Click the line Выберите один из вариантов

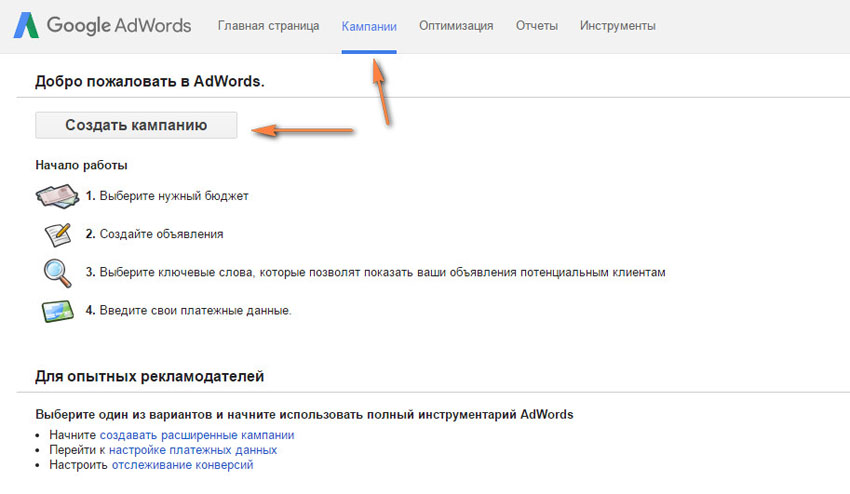point(304,414)
